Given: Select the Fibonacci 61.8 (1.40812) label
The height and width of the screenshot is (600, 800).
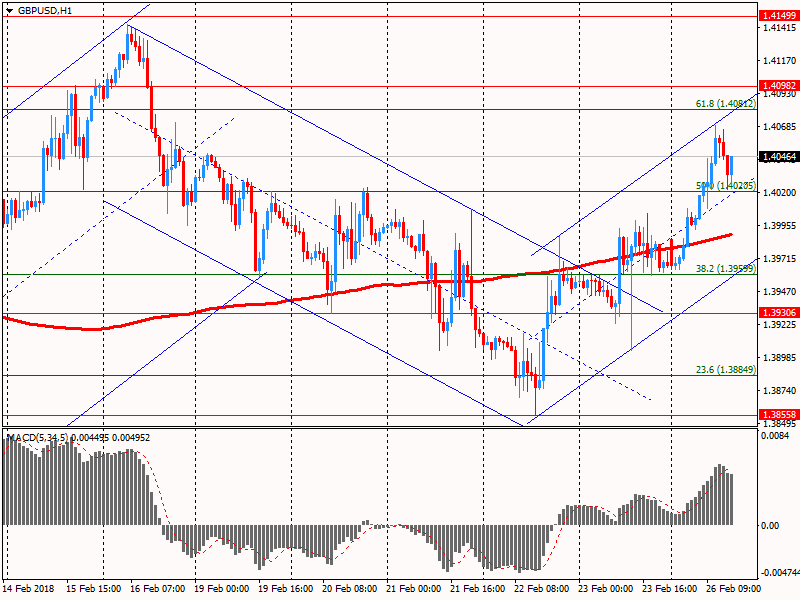Looking at the screenshot, I should point(726,104).
